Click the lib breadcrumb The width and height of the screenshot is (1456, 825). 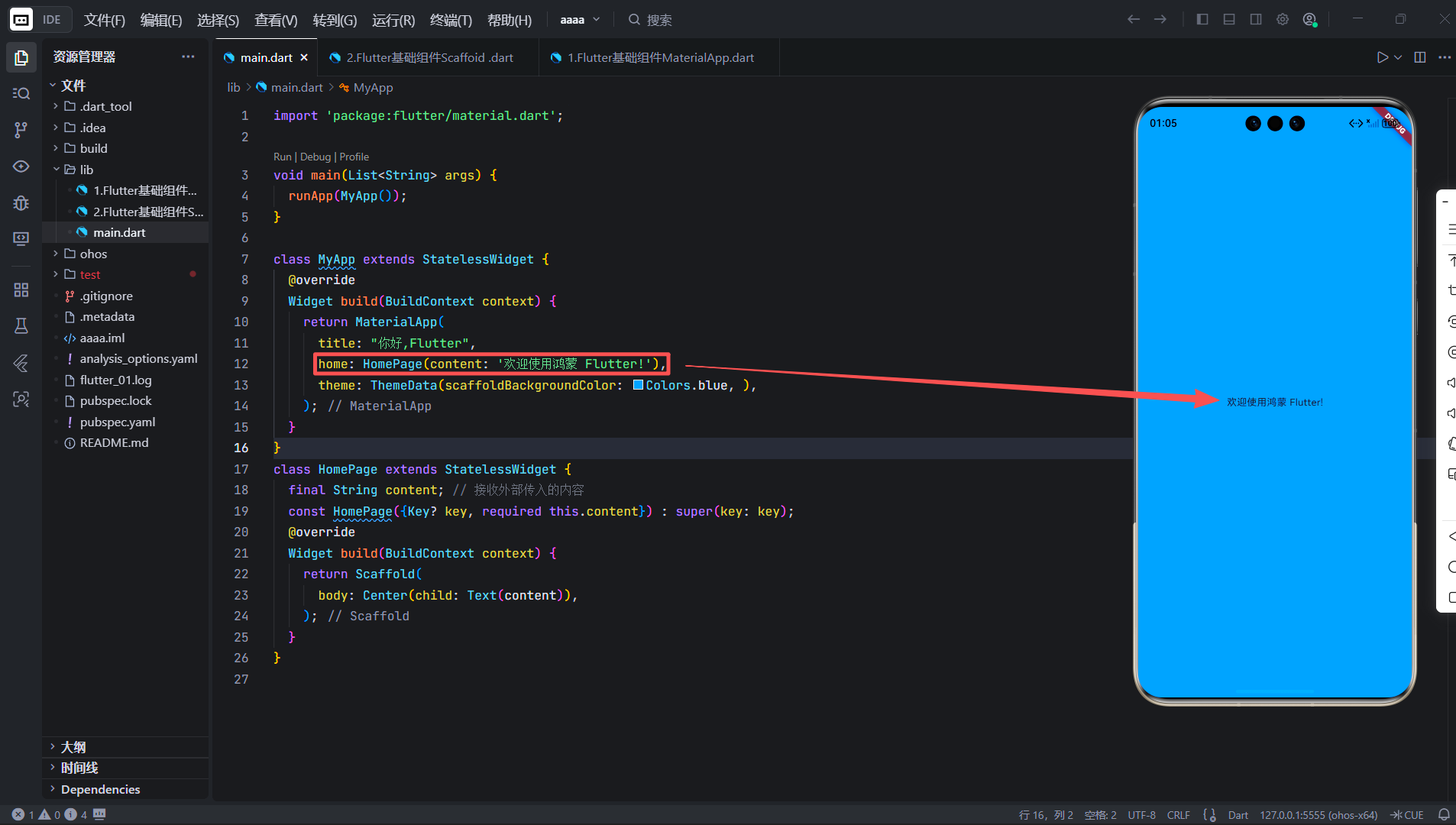(234, 87)
